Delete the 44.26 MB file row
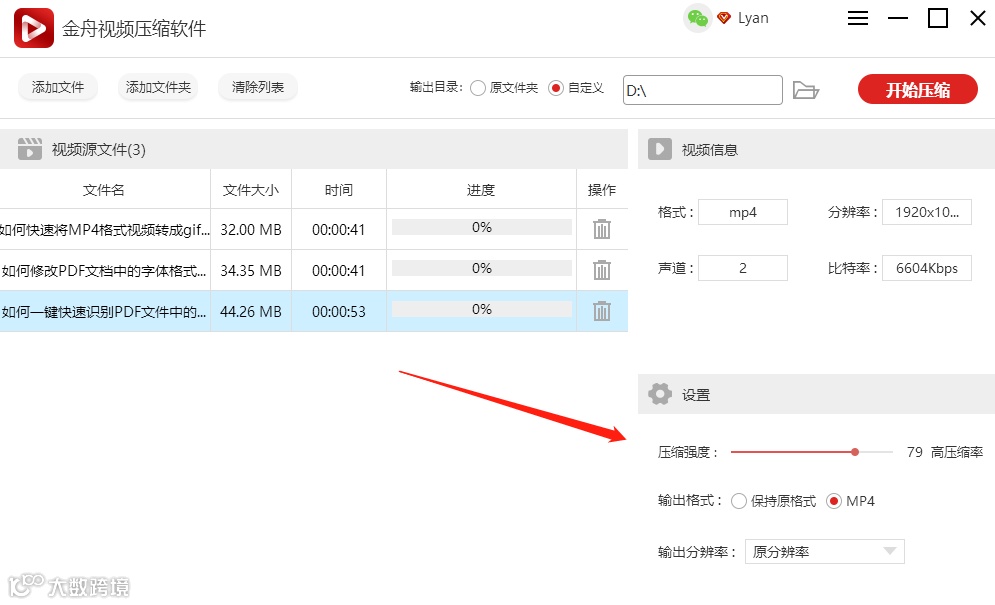 (602, 311)
